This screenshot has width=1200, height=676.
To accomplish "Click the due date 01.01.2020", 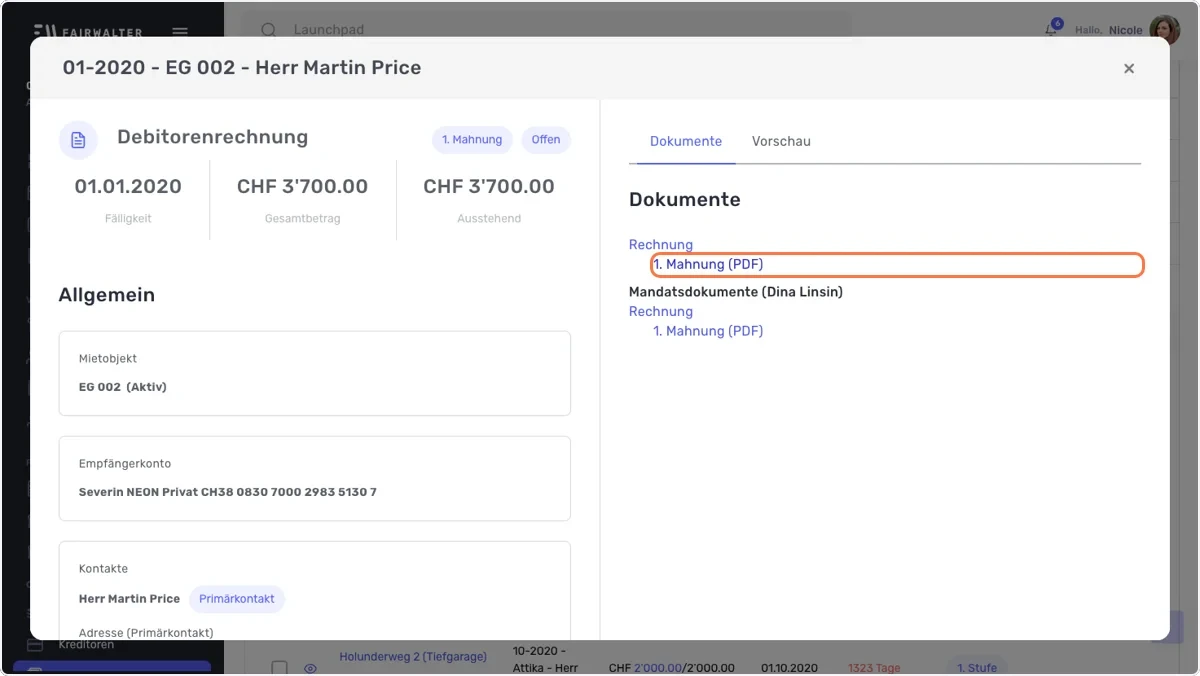I will click(128, 186).
